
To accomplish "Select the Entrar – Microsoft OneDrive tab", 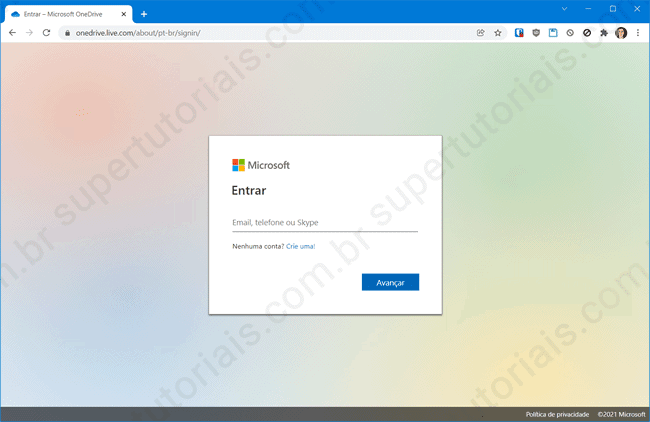I will [x=65, y=14].
